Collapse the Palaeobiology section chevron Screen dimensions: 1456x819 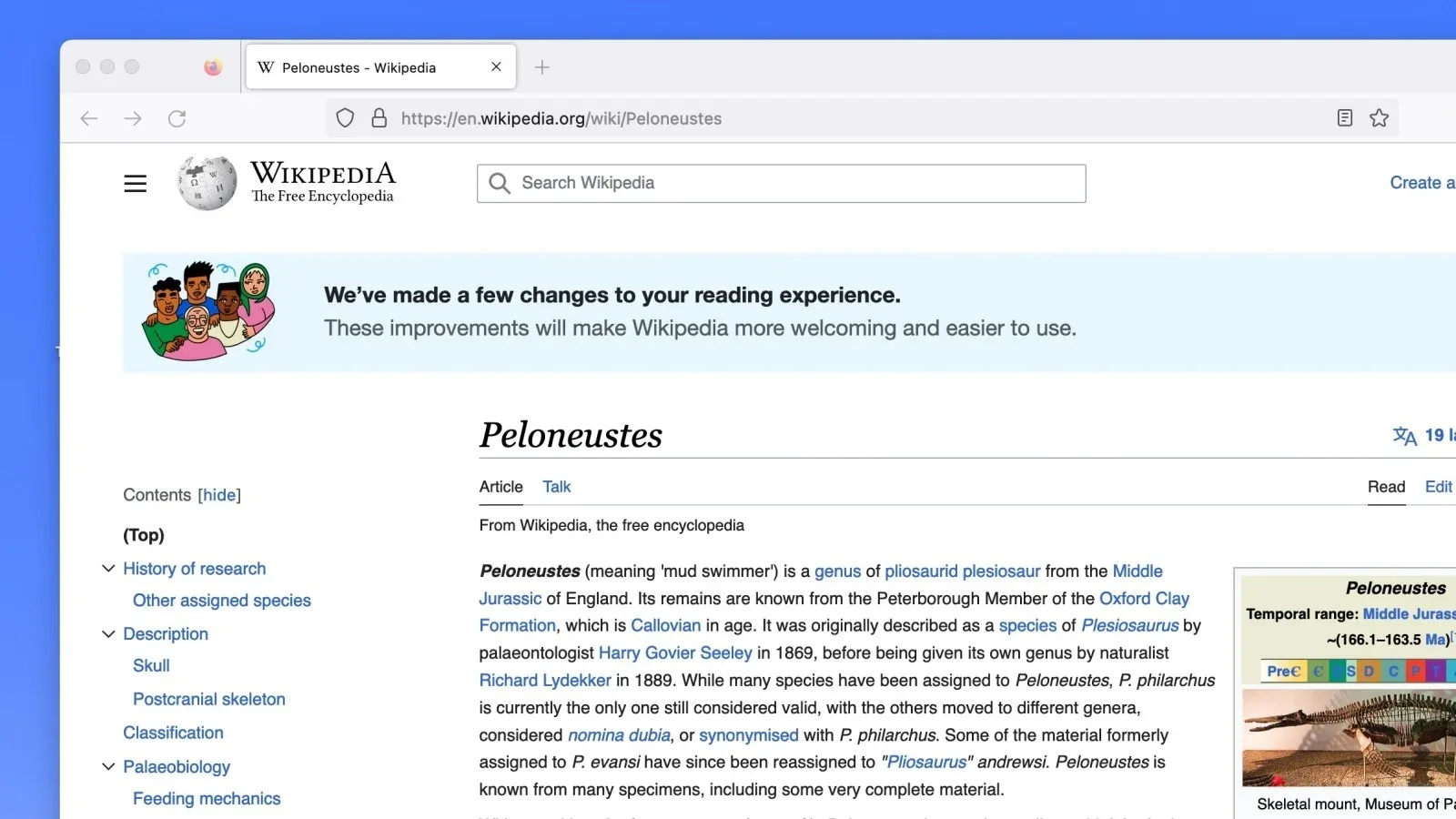108,767
